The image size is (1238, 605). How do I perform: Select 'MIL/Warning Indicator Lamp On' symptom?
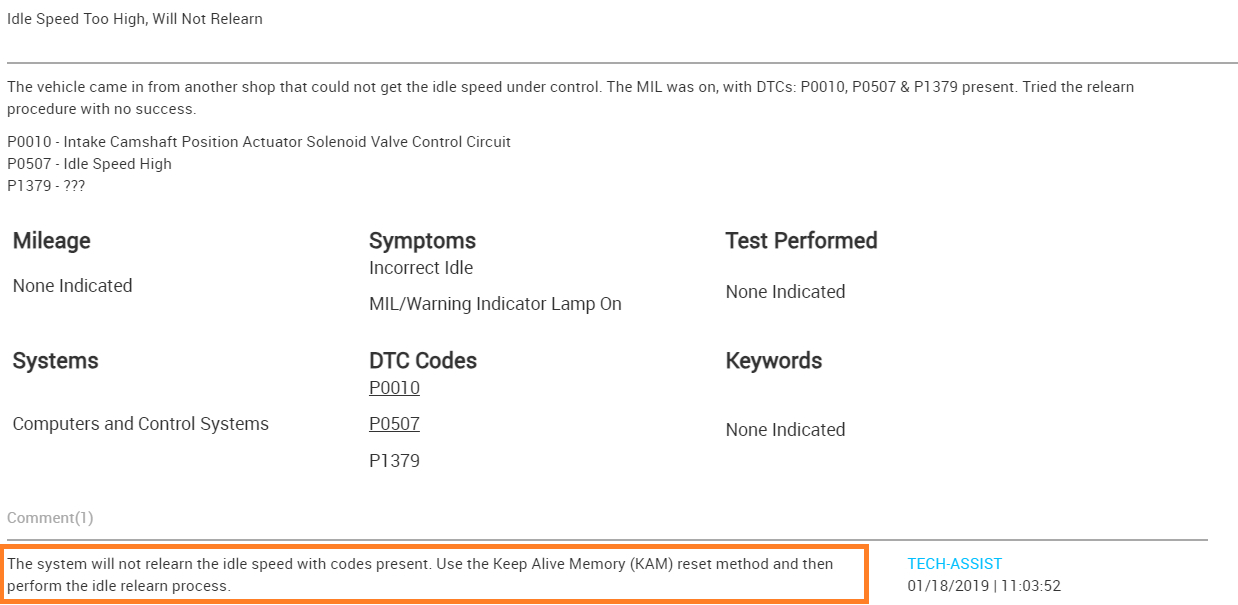pyautogui.click(x=495, y=304)
